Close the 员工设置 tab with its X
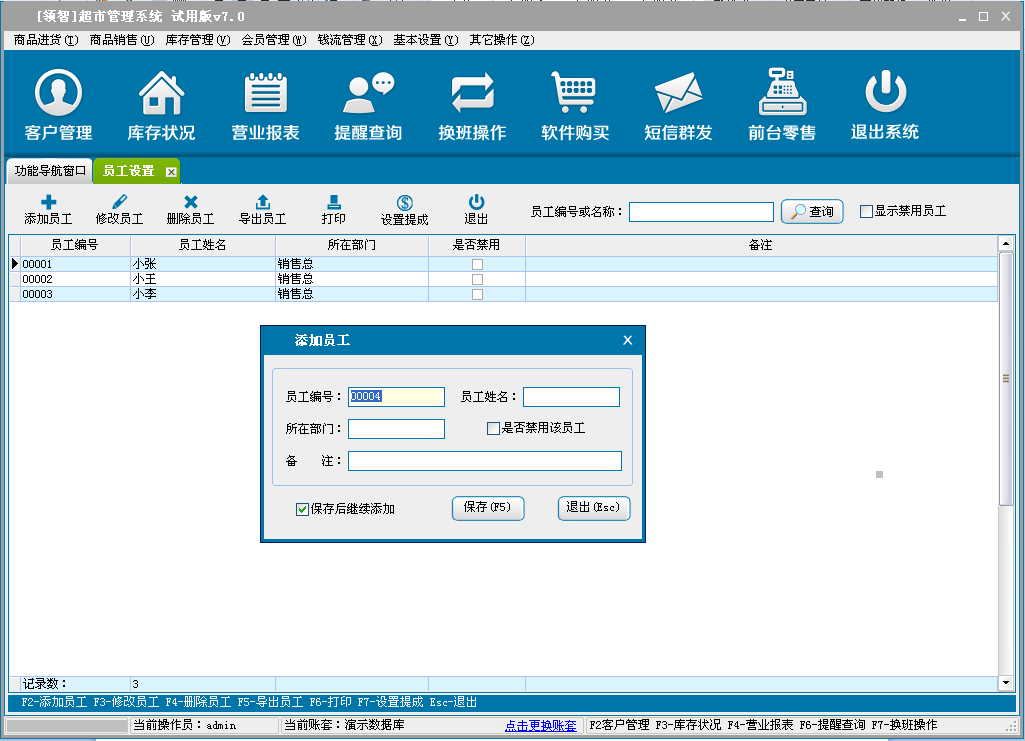The image size is (1025, 741). [171, 172]
